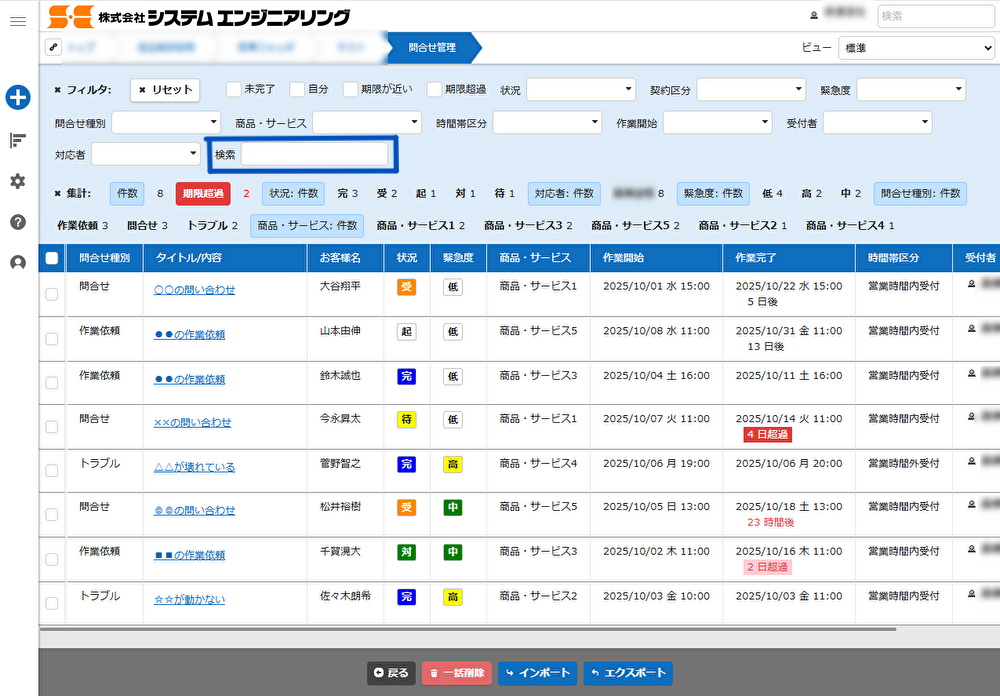
Task: Check the select-all checkbox in table header
Action: [52, 258]
